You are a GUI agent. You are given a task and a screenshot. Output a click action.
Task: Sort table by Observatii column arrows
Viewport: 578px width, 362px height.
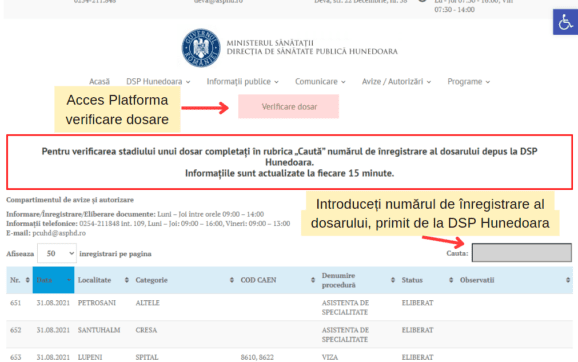click(568, 280)
